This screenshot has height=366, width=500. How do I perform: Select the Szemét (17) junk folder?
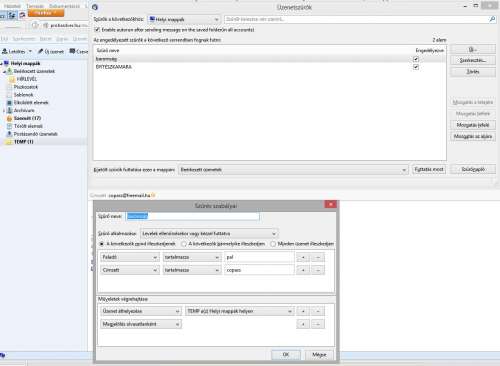(x=27, y=118)
